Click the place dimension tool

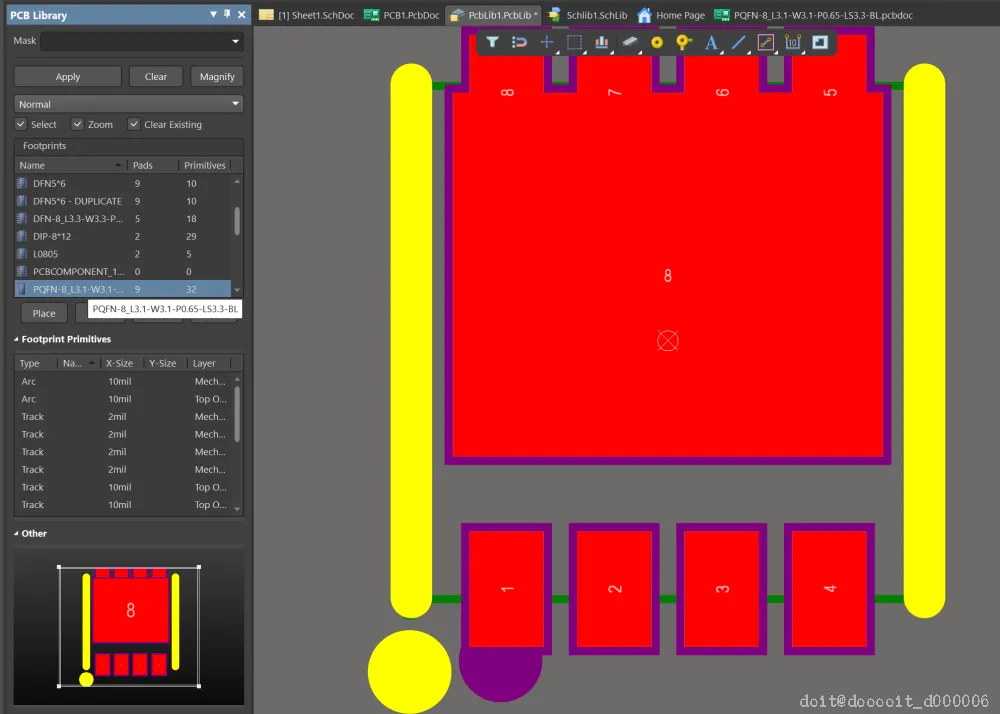coord(793,43)
